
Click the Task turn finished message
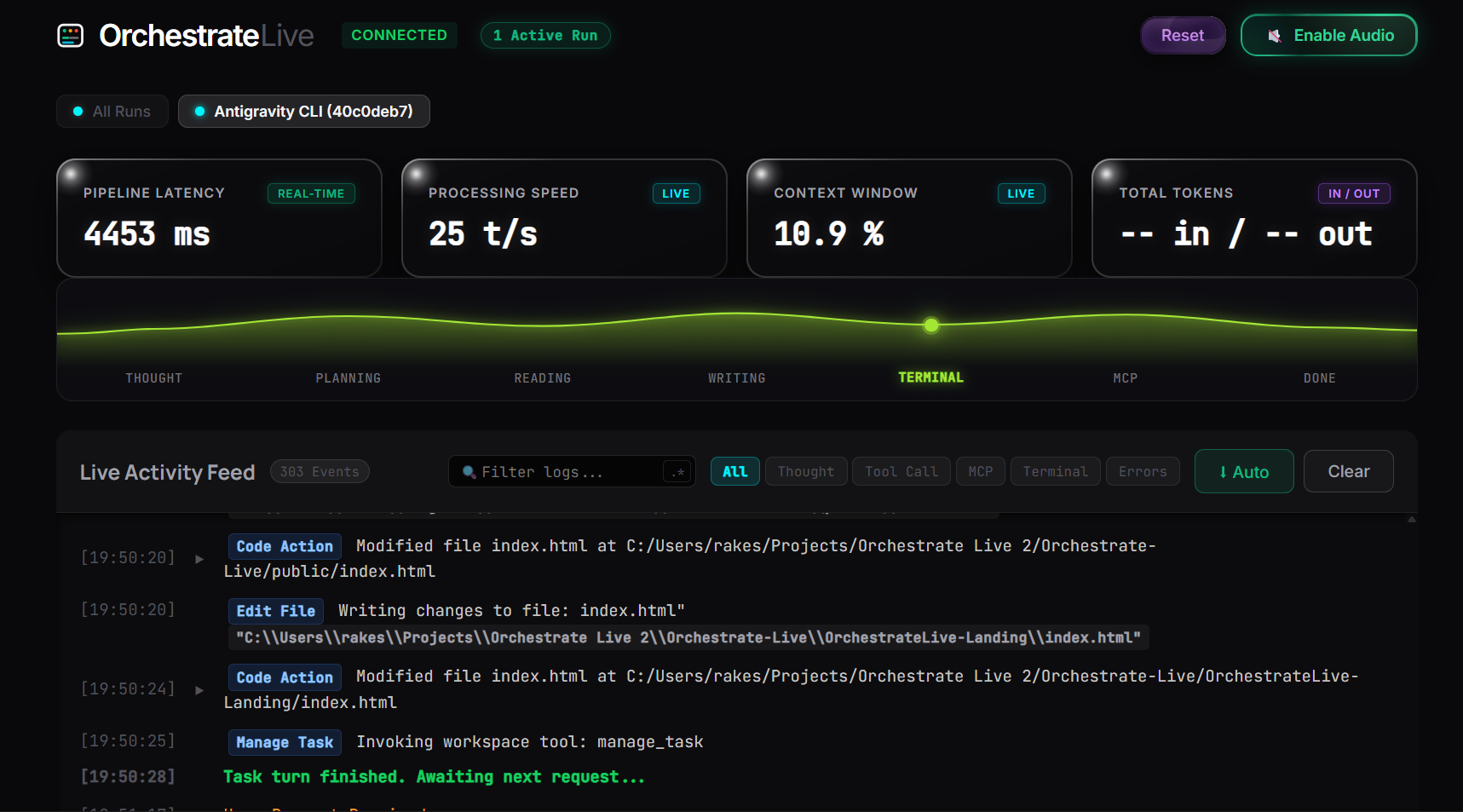click(435, 777)
